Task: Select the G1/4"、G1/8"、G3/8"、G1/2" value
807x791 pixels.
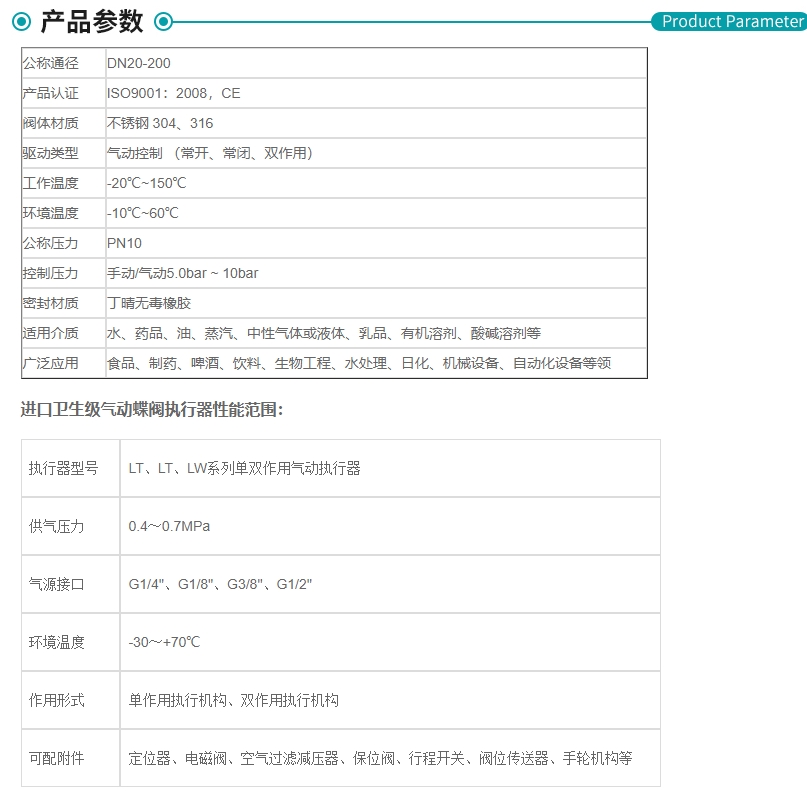Action: (220, 584)
